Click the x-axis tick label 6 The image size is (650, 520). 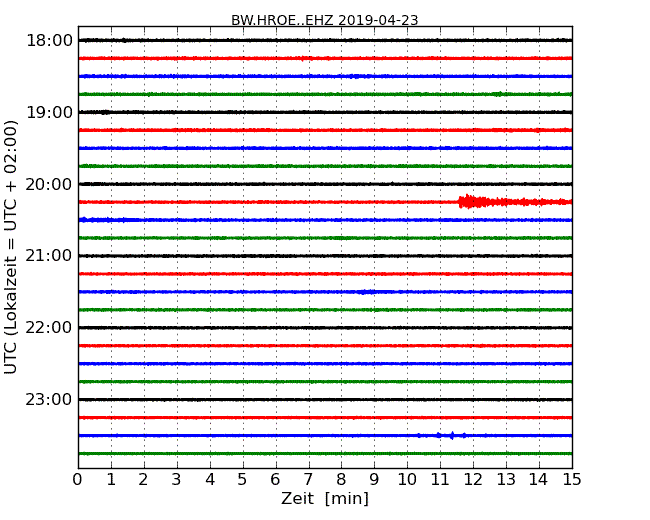(x=275, y=480)
